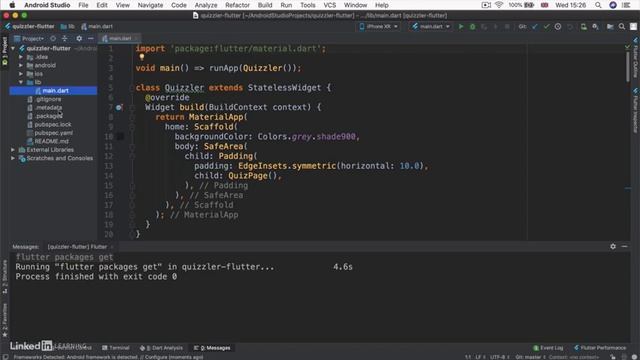Screen dimensions: 640x360
Task: Open the Refactor menu
Action: (x=237, y=5)
